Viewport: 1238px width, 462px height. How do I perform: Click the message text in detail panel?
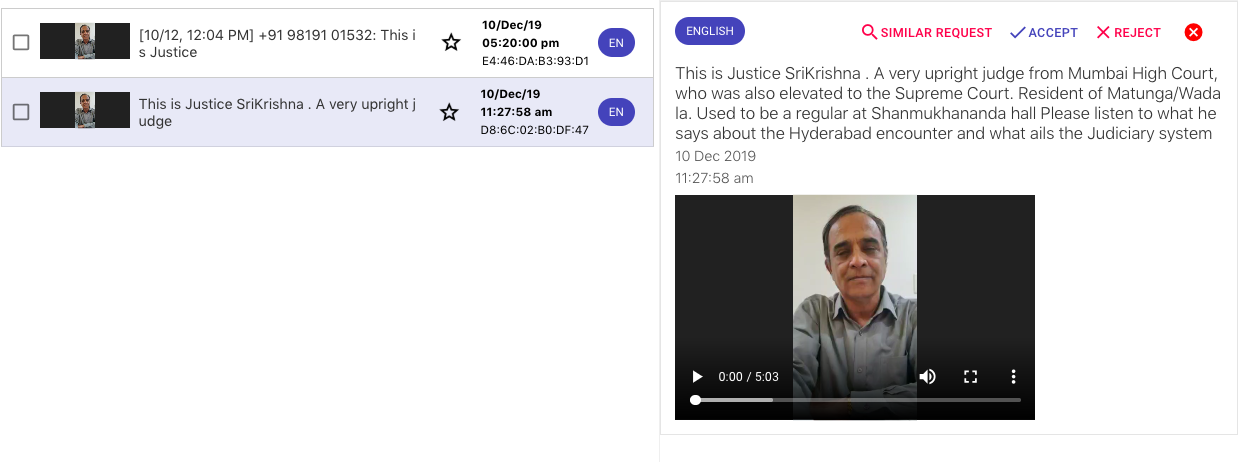[x=946, y=103]
